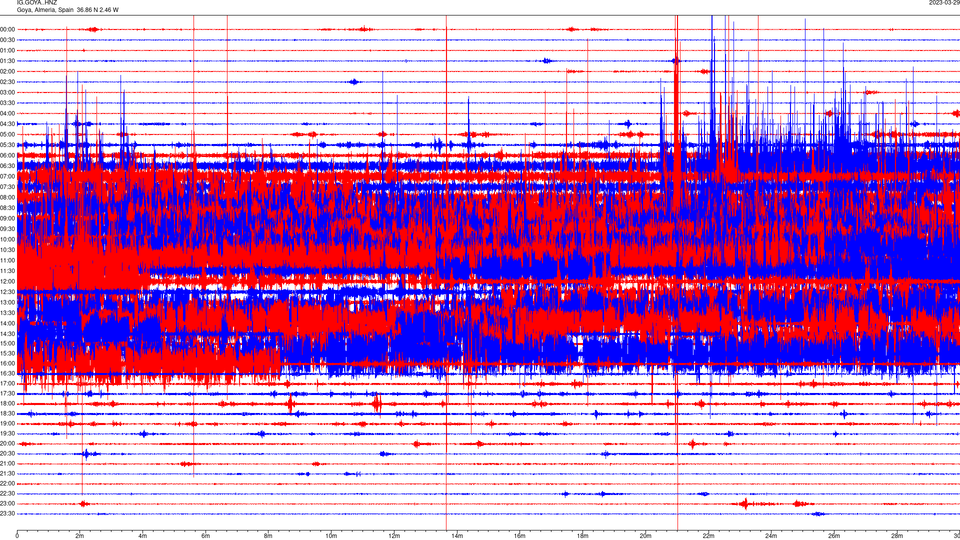
Task: Select the 02:30 time row label
Action: tap(7, 82)
